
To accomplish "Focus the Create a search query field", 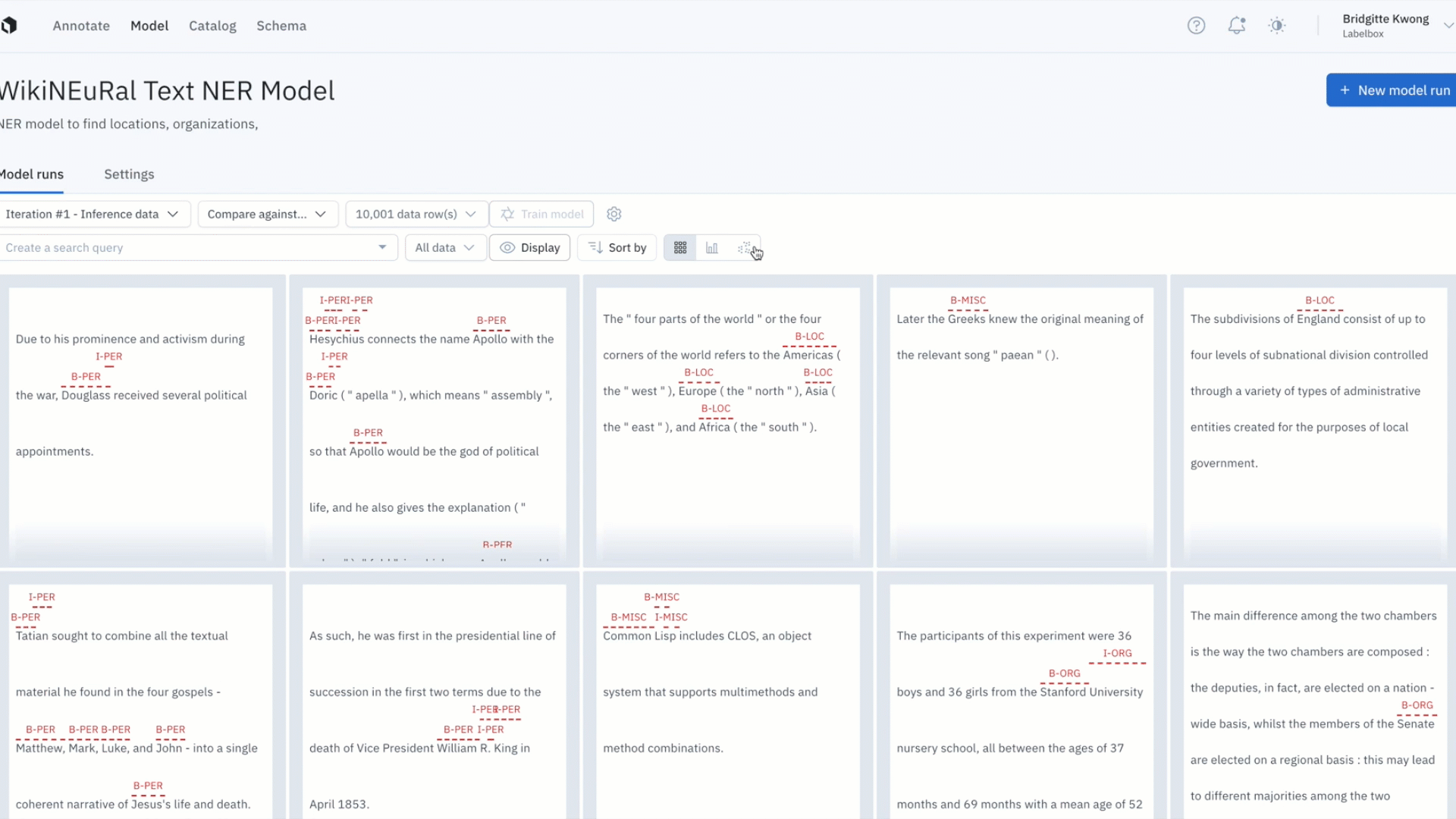I will [190, 248].
